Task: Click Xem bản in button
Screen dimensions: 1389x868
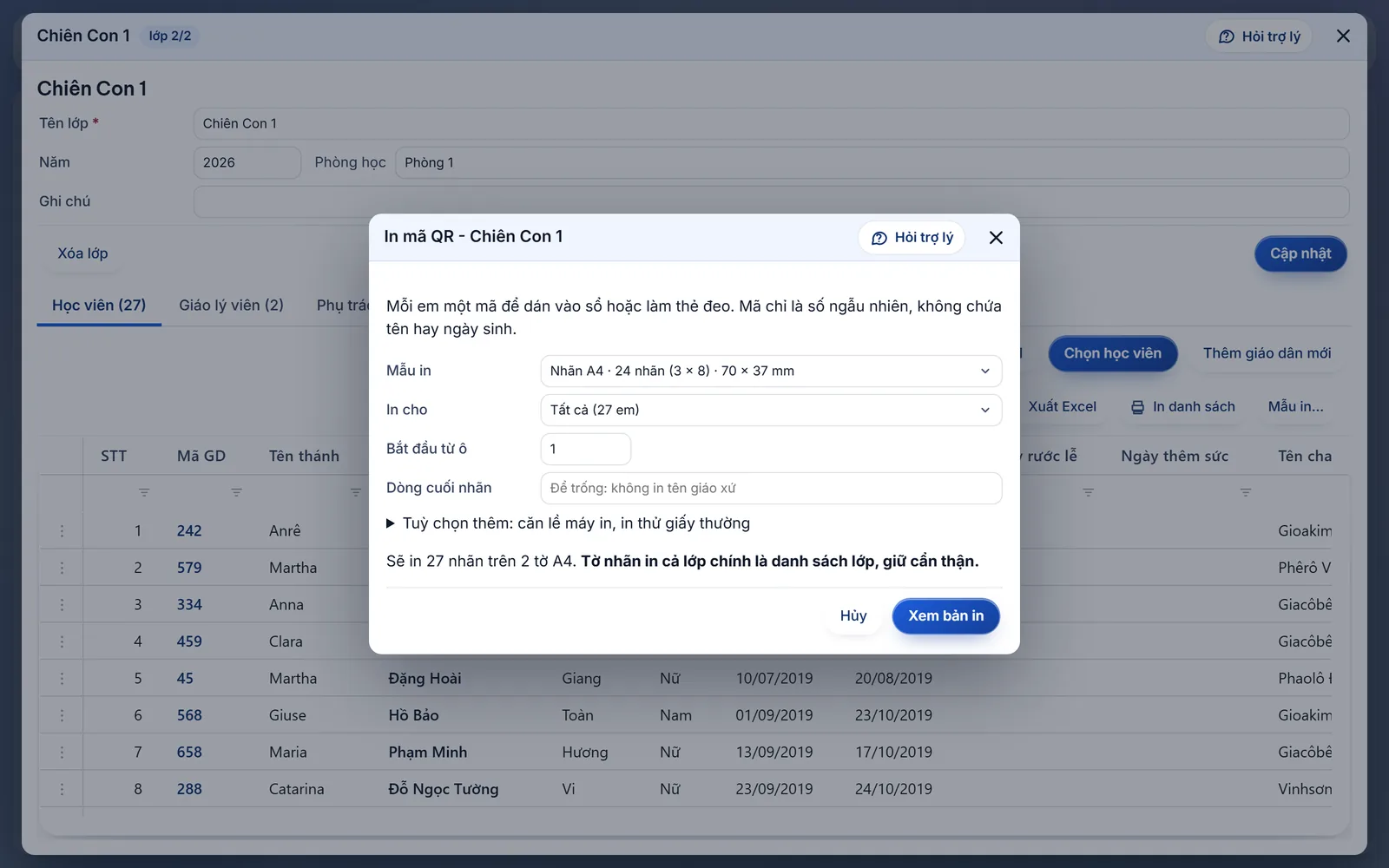Action: point(945,615)
